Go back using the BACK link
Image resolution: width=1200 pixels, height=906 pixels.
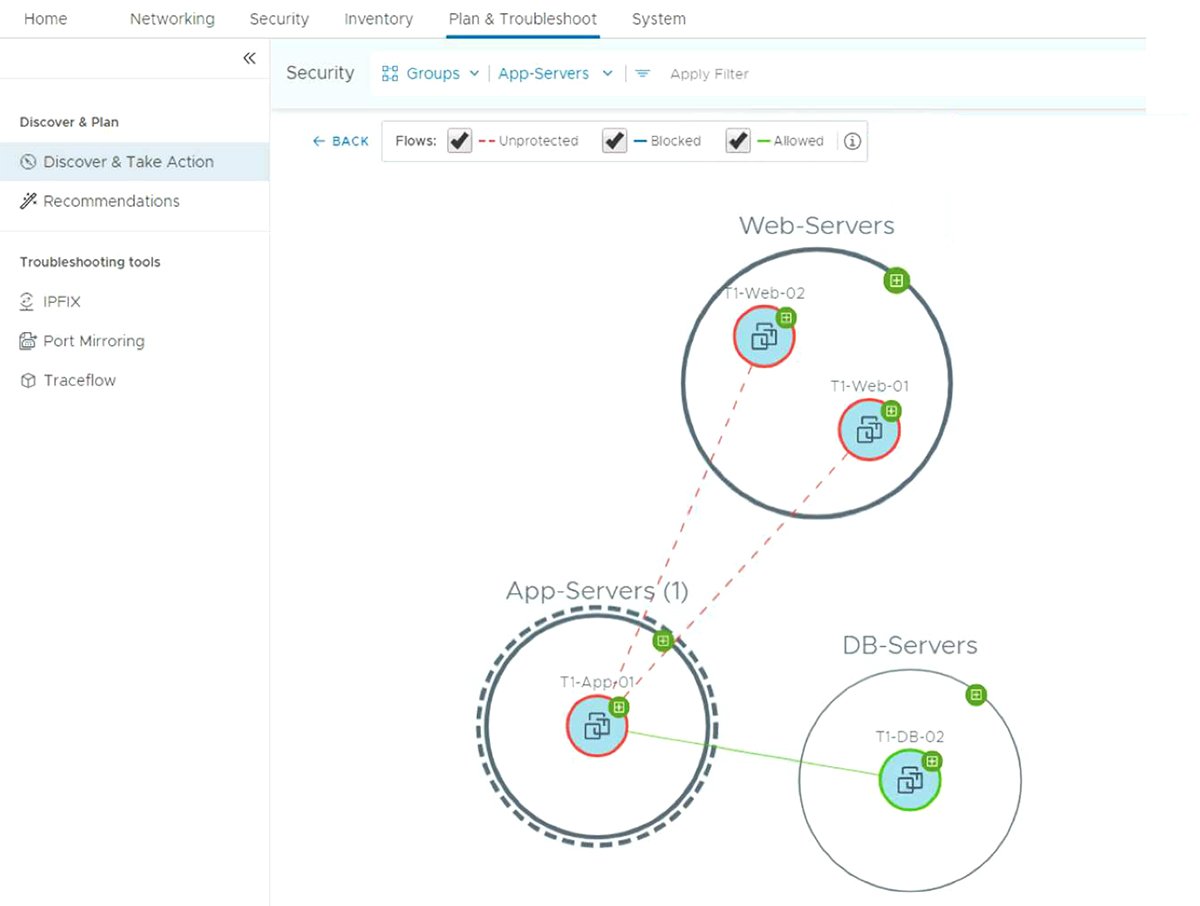[x=341, y=141]
